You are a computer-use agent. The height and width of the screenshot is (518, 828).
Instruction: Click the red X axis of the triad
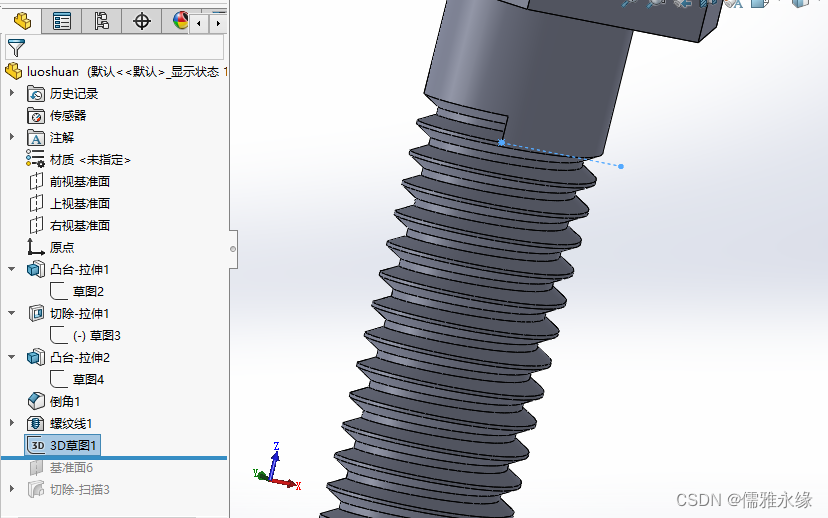(286, 483)
